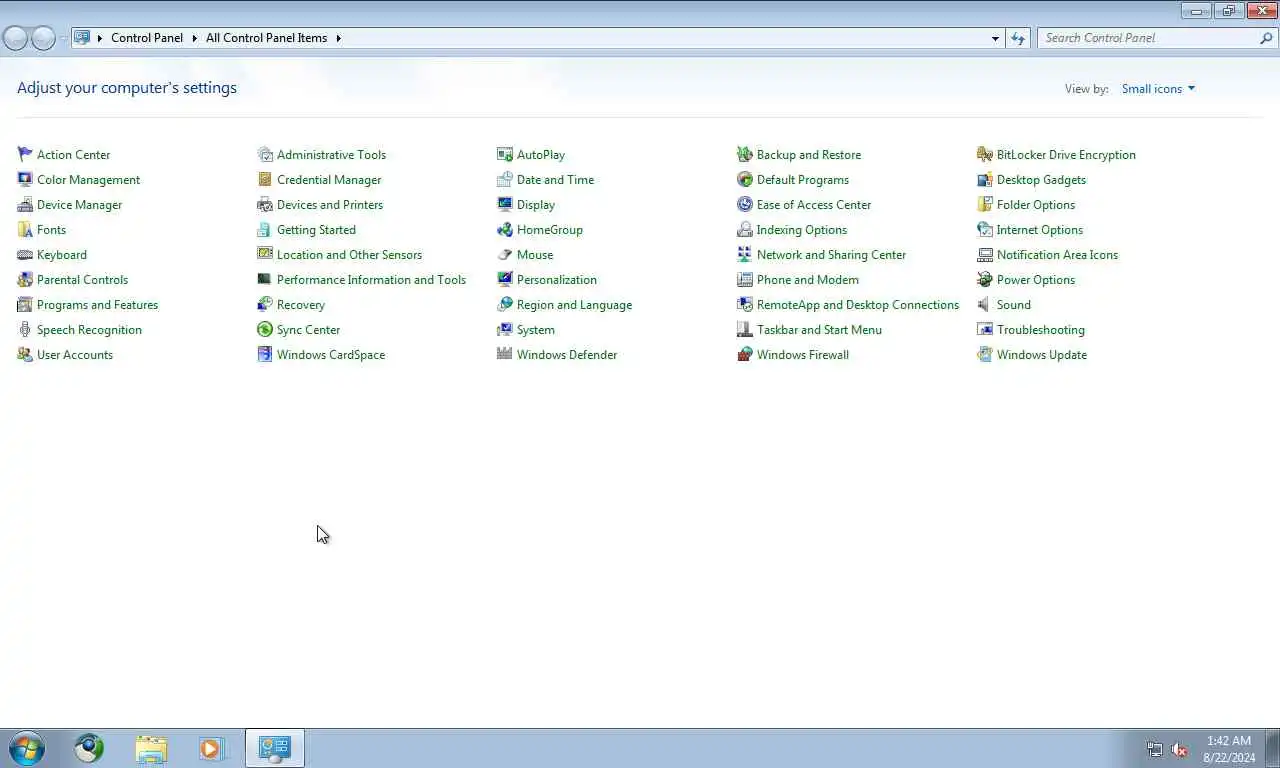Open Troubleshooting link
The width and height of the screenshot is (1280, 768).
(1041, 329)
